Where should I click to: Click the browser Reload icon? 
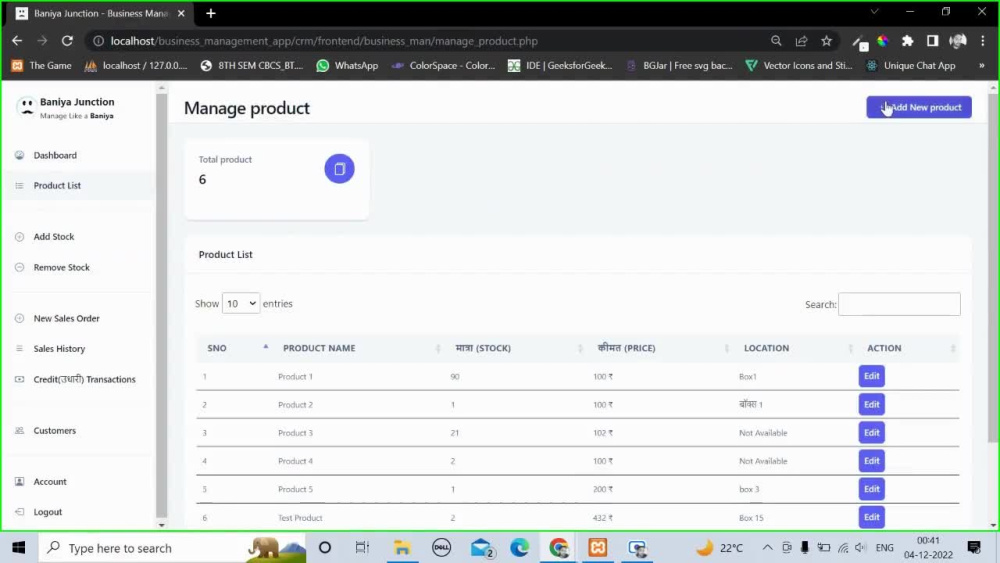point(67,41)
